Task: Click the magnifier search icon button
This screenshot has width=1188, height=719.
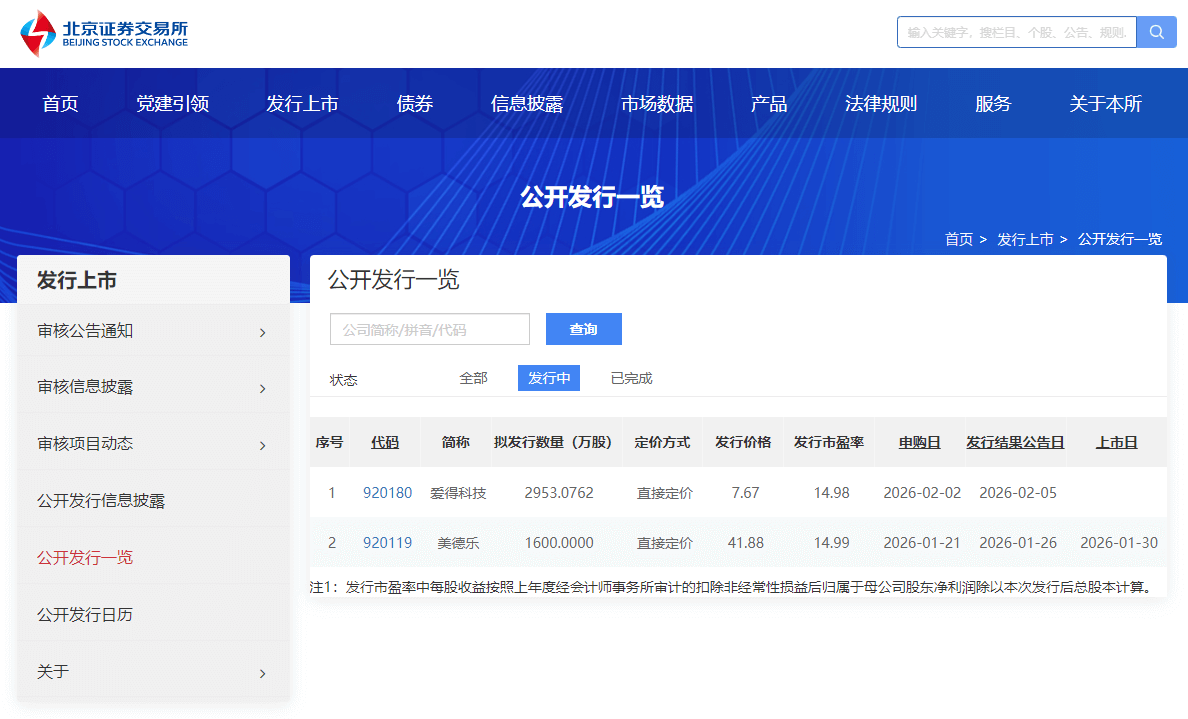Action: pos(1157,32)
